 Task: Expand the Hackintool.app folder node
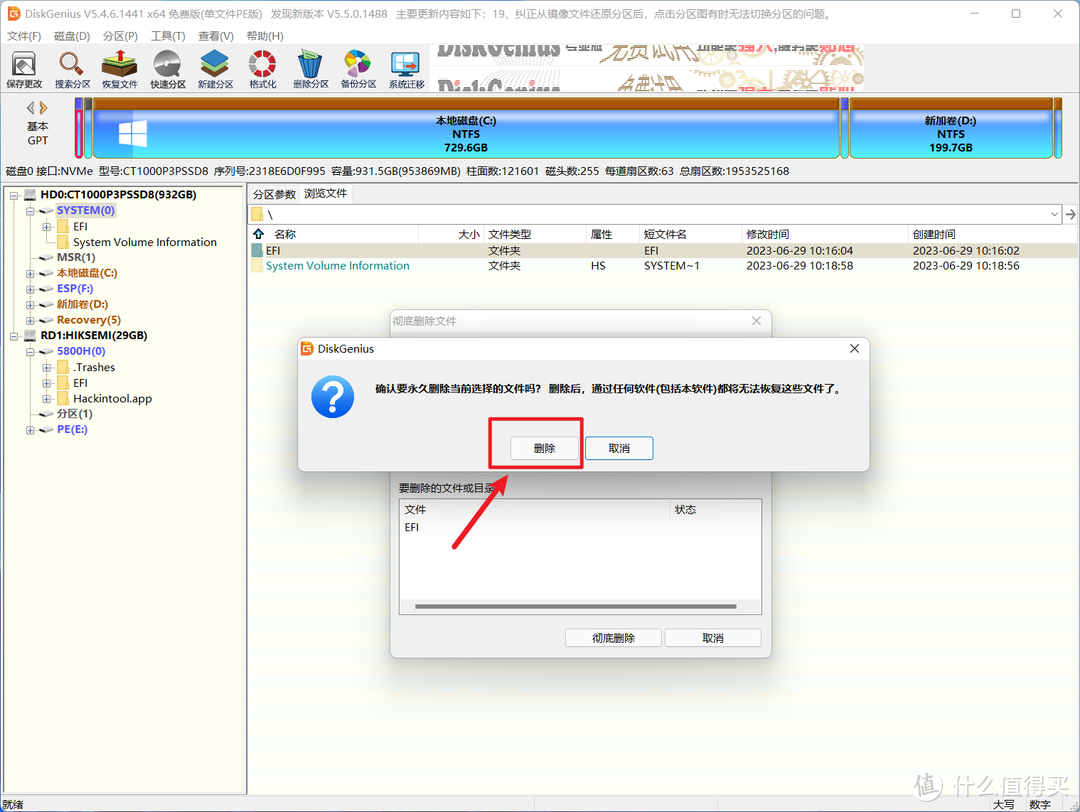pos(47,399)
